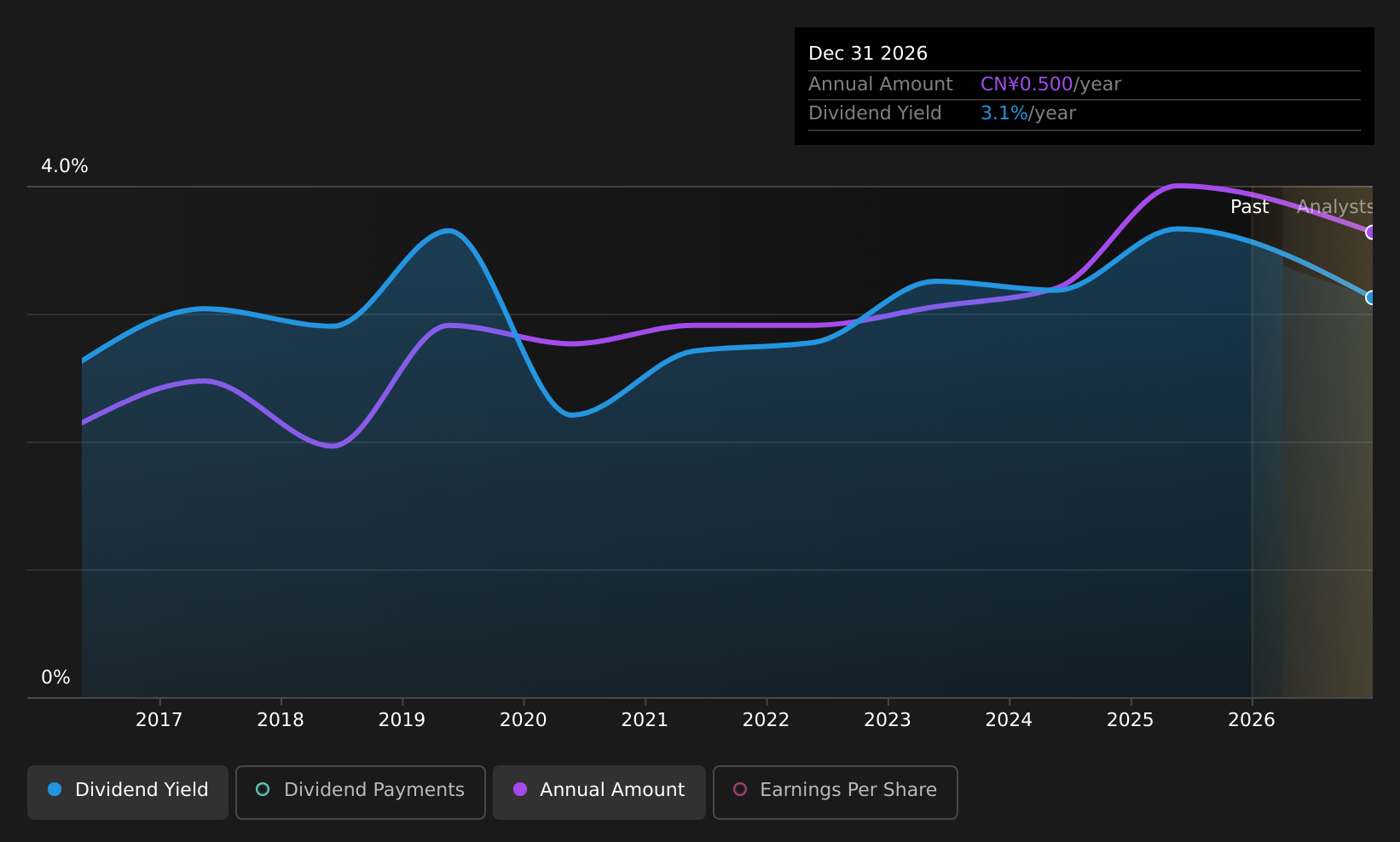This screenshot has height=842, width=1400.
Task: Expand the Dec 31 2026 tooltip header
Action: (x=868, y=52)
